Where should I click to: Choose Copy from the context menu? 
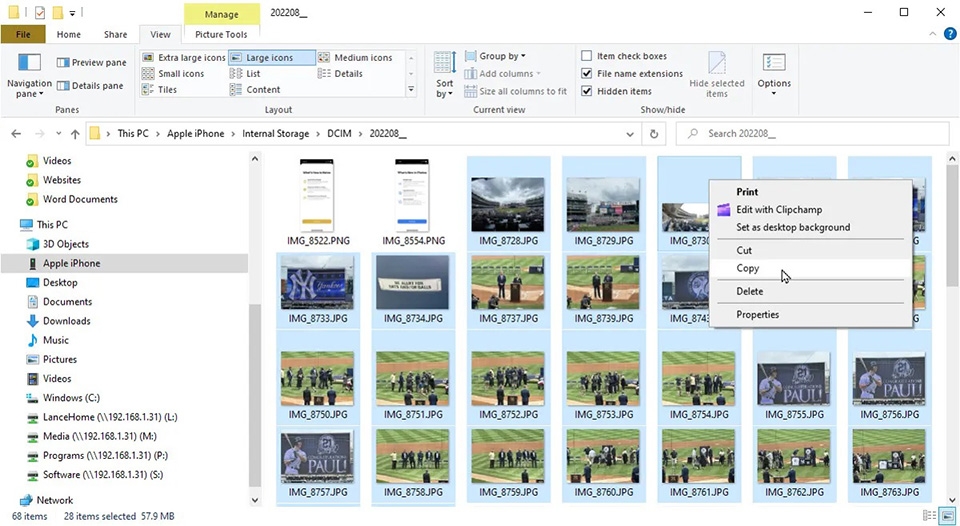tap(748, 268)
